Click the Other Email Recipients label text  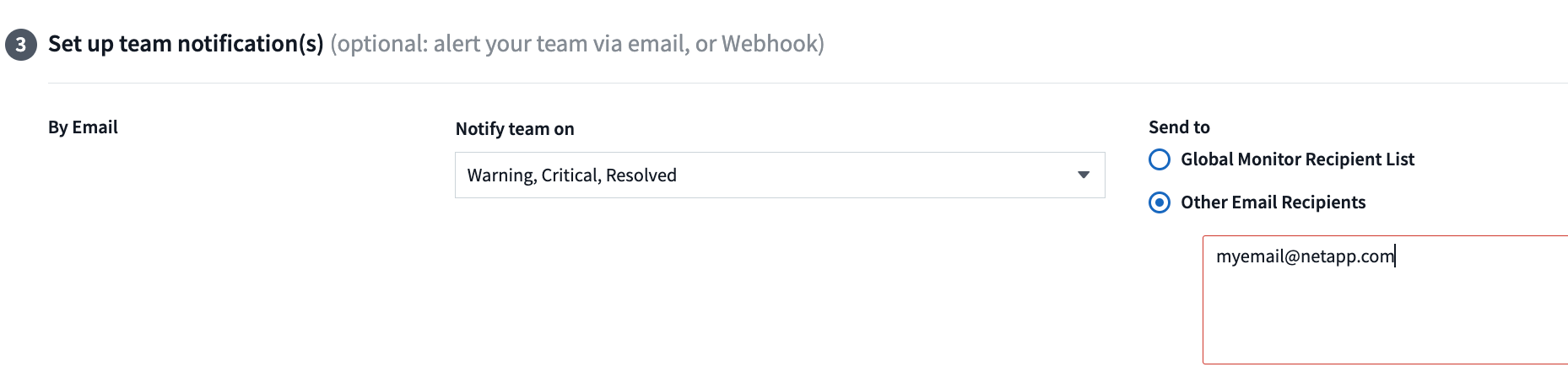[x=1273, y=202]
